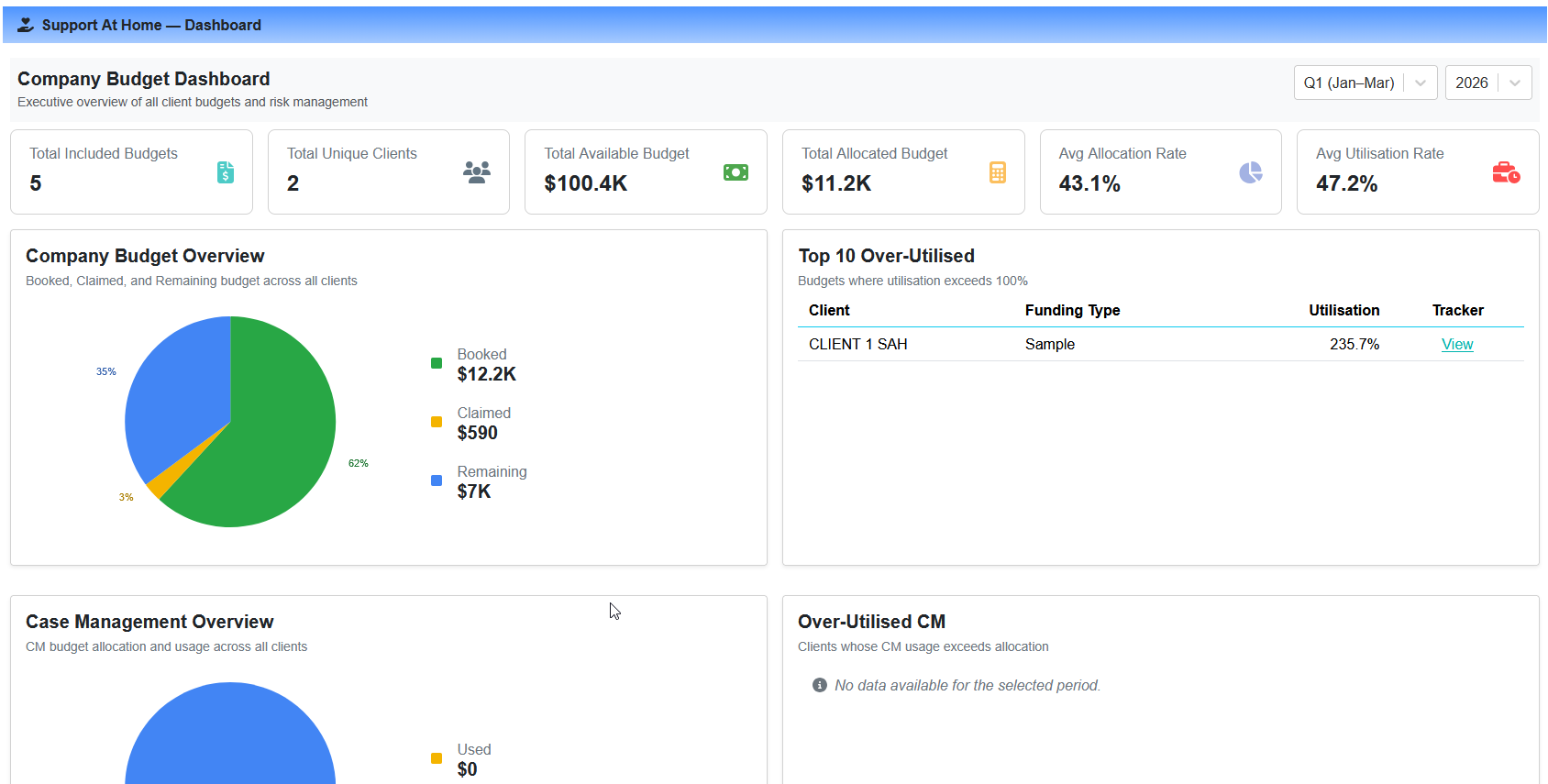Click the Funding Type column header
This screenshot has height=784, width=1548.
coord(1072,310)
